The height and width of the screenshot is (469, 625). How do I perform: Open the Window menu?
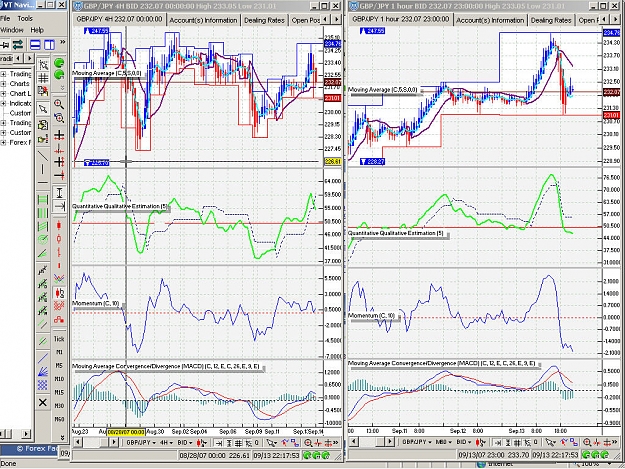[x=12, y=30]
